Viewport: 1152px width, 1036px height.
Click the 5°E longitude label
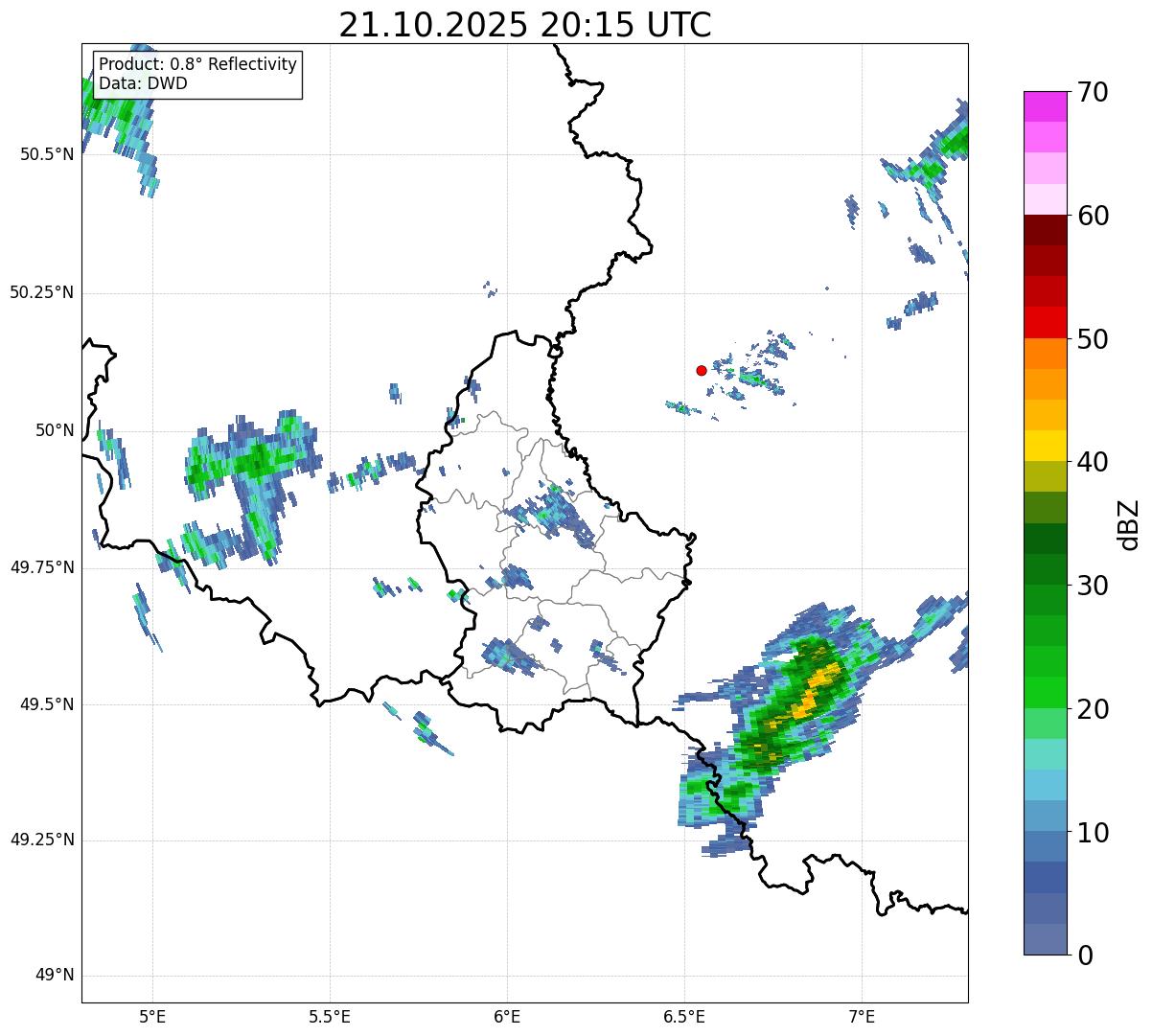[152, 1016]
